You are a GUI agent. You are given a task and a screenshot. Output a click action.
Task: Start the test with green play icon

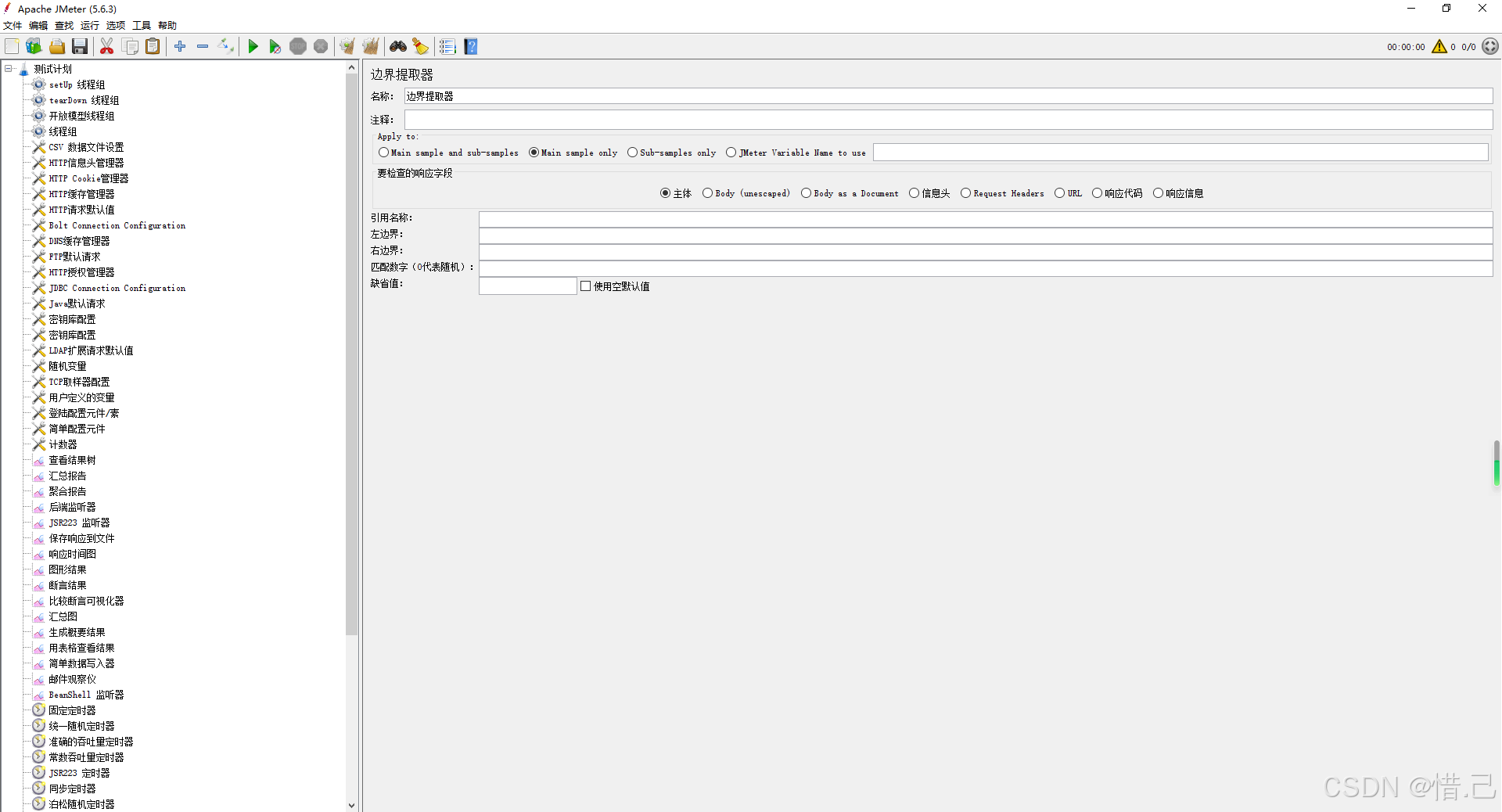click(x=253, y=47)
